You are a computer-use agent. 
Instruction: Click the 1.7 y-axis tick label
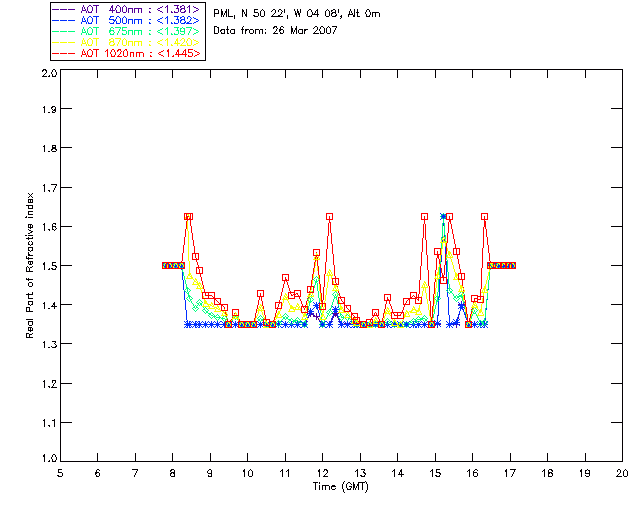point(49,188)
